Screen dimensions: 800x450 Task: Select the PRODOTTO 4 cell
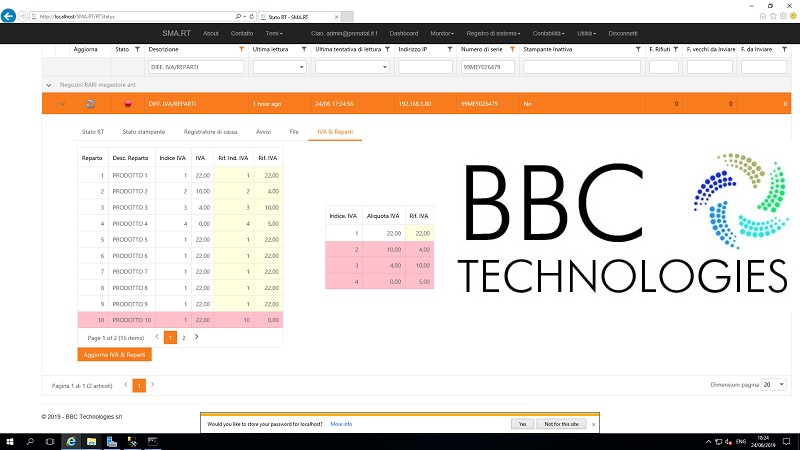click(131, 224)
